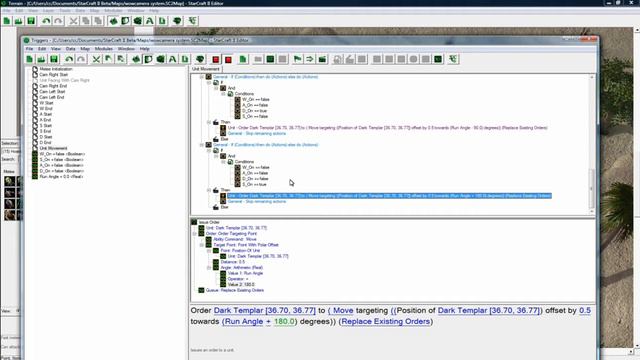Click Text 'A' icon in Terrain window toolbar
640x360 pixels.
coord(150,21)
